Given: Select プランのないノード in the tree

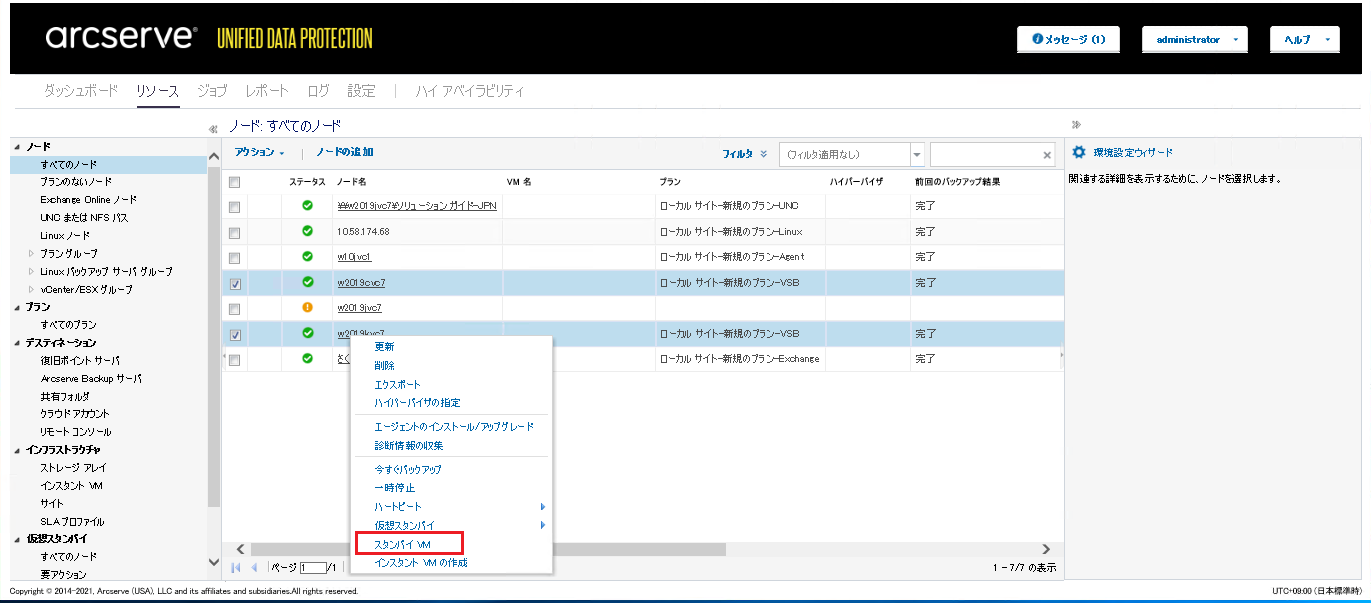Looking at the screenshot, I should 76,182.
